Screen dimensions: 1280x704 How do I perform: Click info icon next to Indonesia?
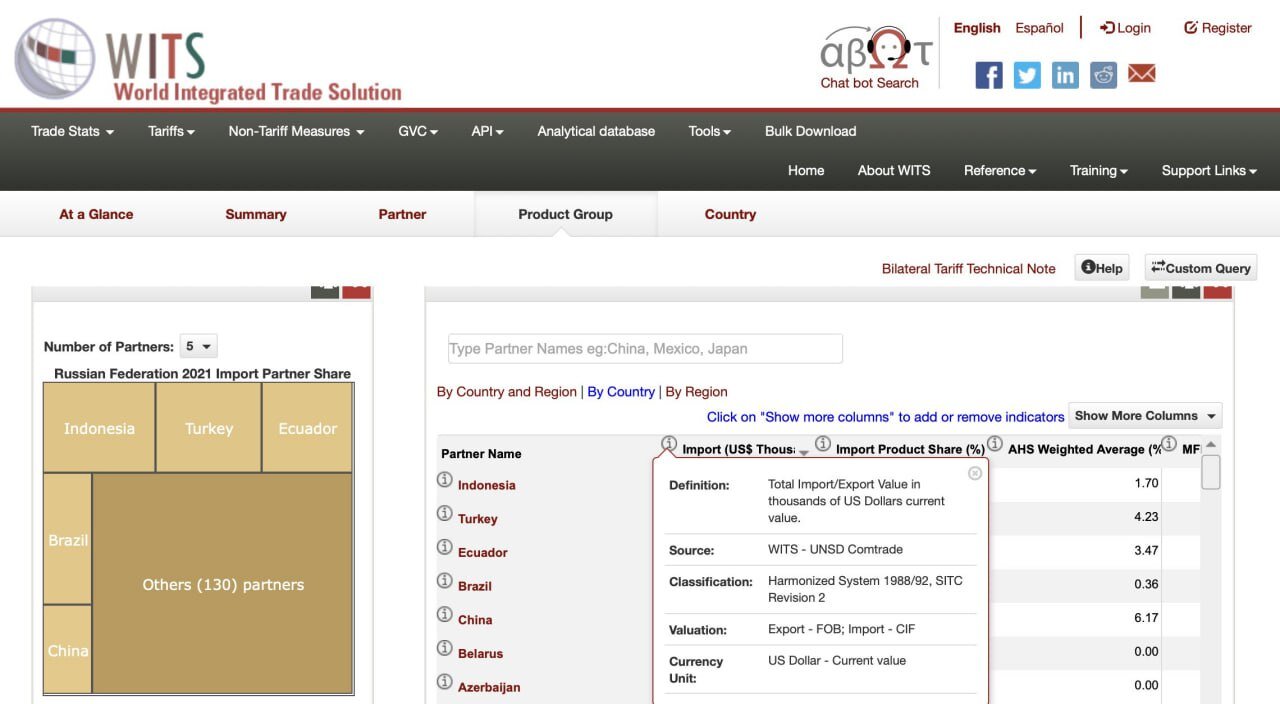[445, 480]
